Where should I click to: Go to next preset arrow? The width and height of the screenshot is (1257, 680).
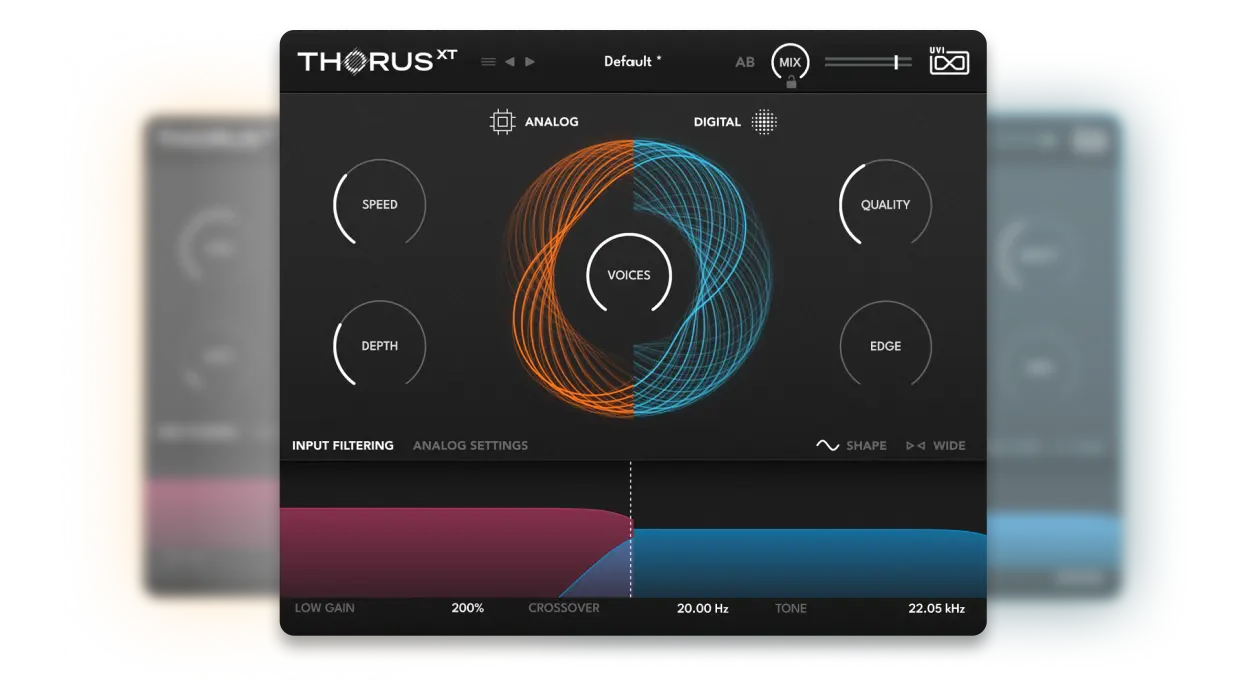click(x=530, y=62)
